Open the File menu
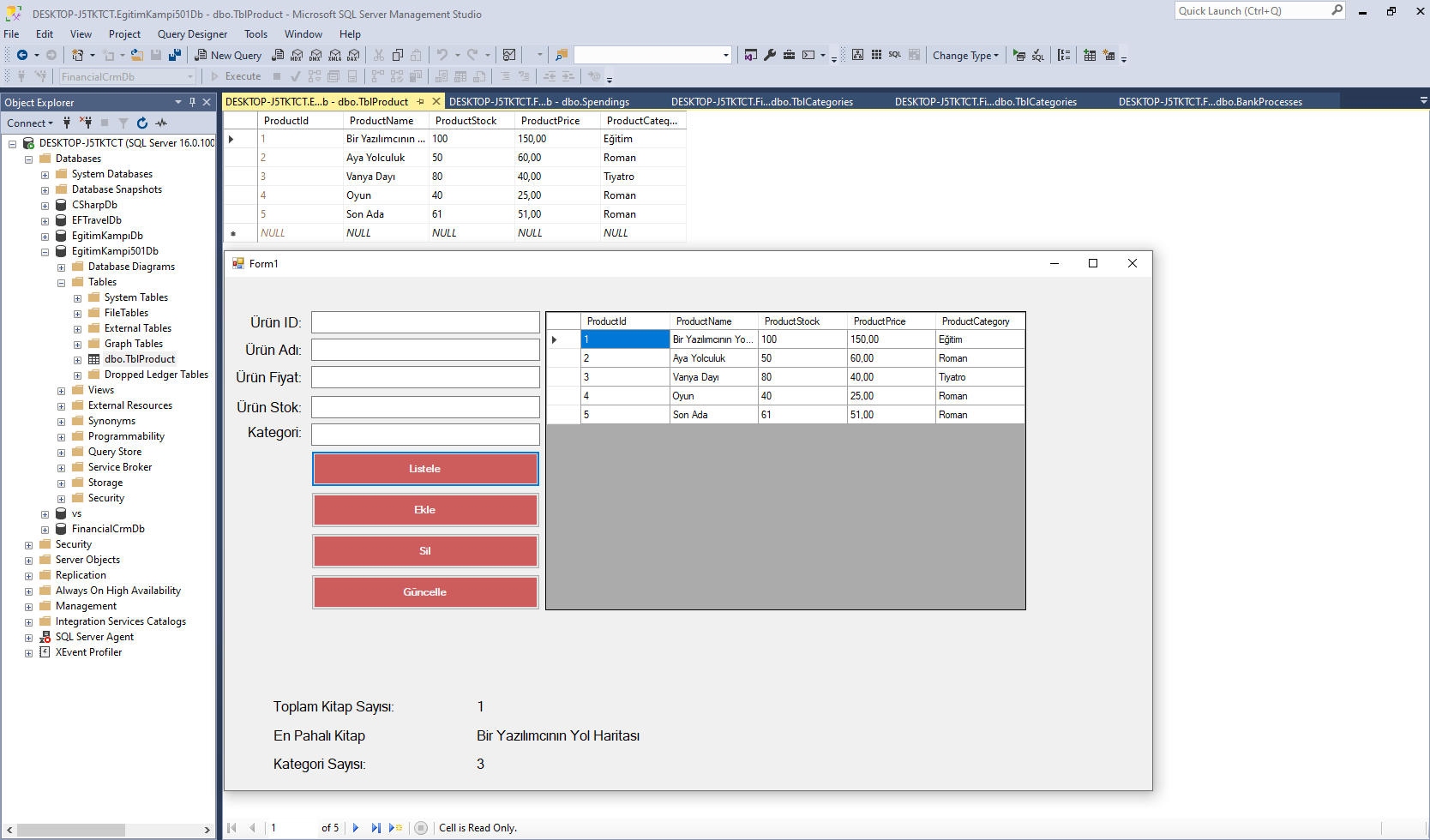 tap(11, 34)
